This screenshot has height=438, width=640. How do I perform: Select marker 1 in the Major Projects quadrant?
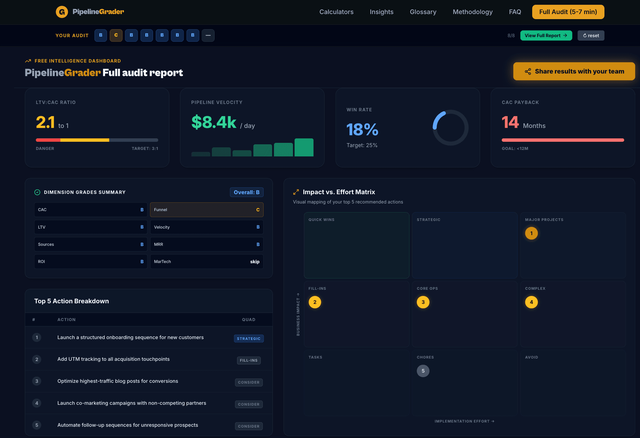[x=531, y=233]
